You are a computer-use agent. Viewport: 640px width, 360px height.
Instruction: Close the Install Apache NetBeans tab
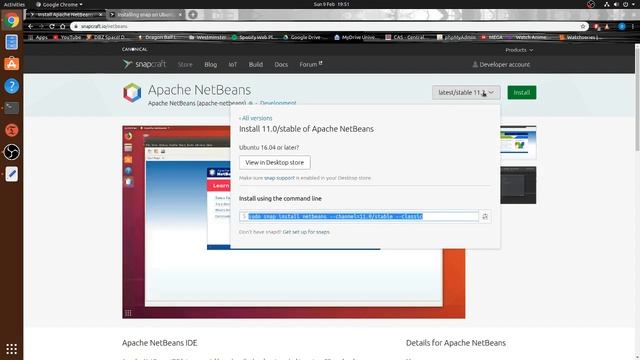pos(100,15)
